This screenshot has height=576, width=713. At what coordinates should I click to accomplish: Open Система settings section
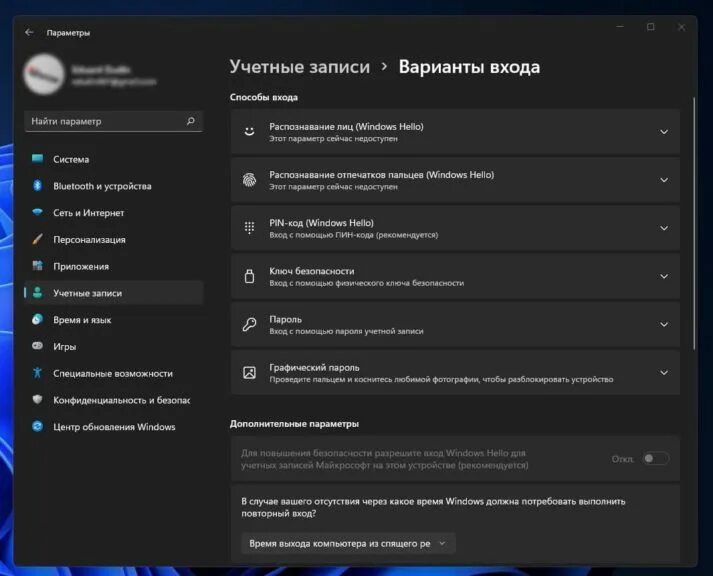[114, 159]
